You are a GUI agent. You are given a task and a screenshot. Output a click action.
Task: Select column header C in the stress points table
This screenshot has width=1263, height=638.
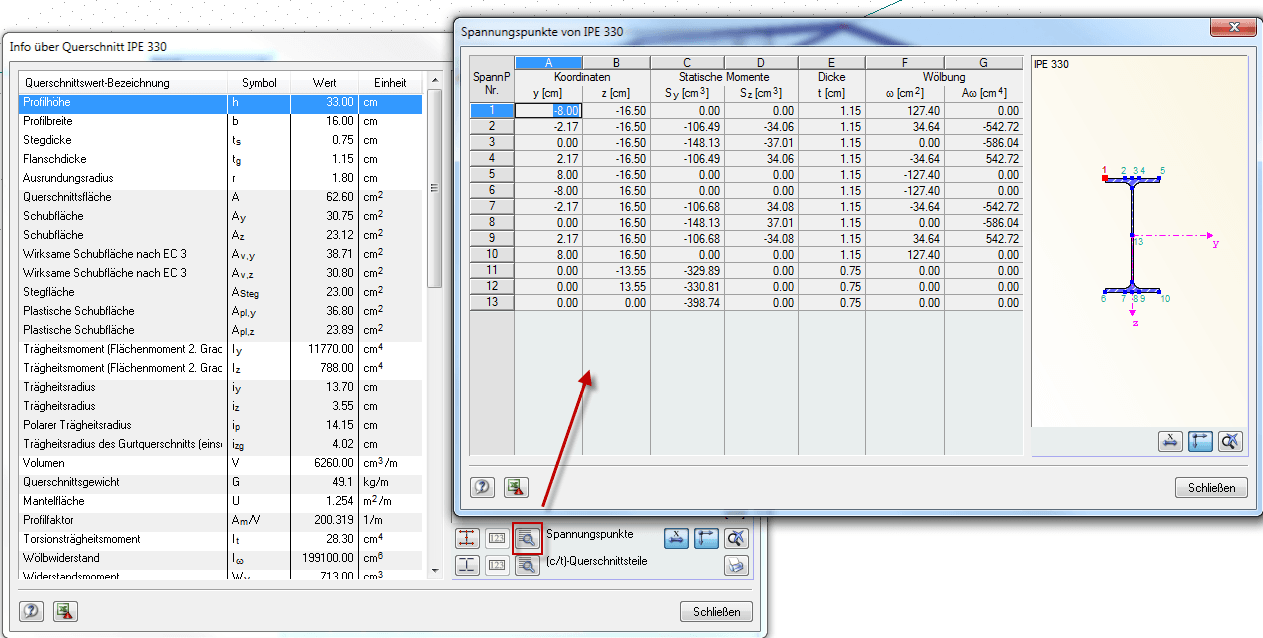687,63
